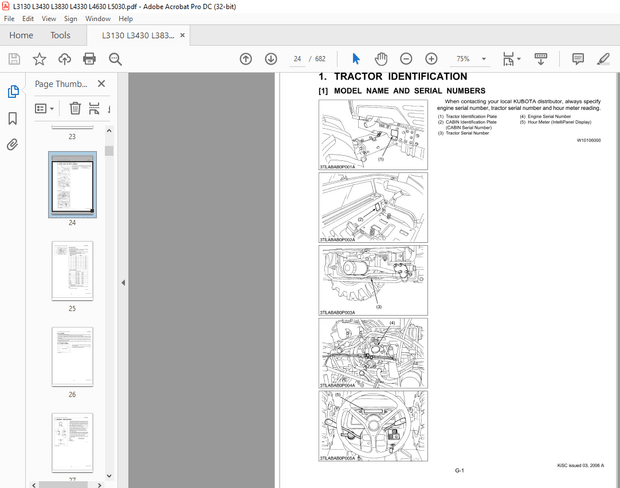Open the Sign menu
The height and width of the screenshot is (488, 620).
click(x=70, y=19)
